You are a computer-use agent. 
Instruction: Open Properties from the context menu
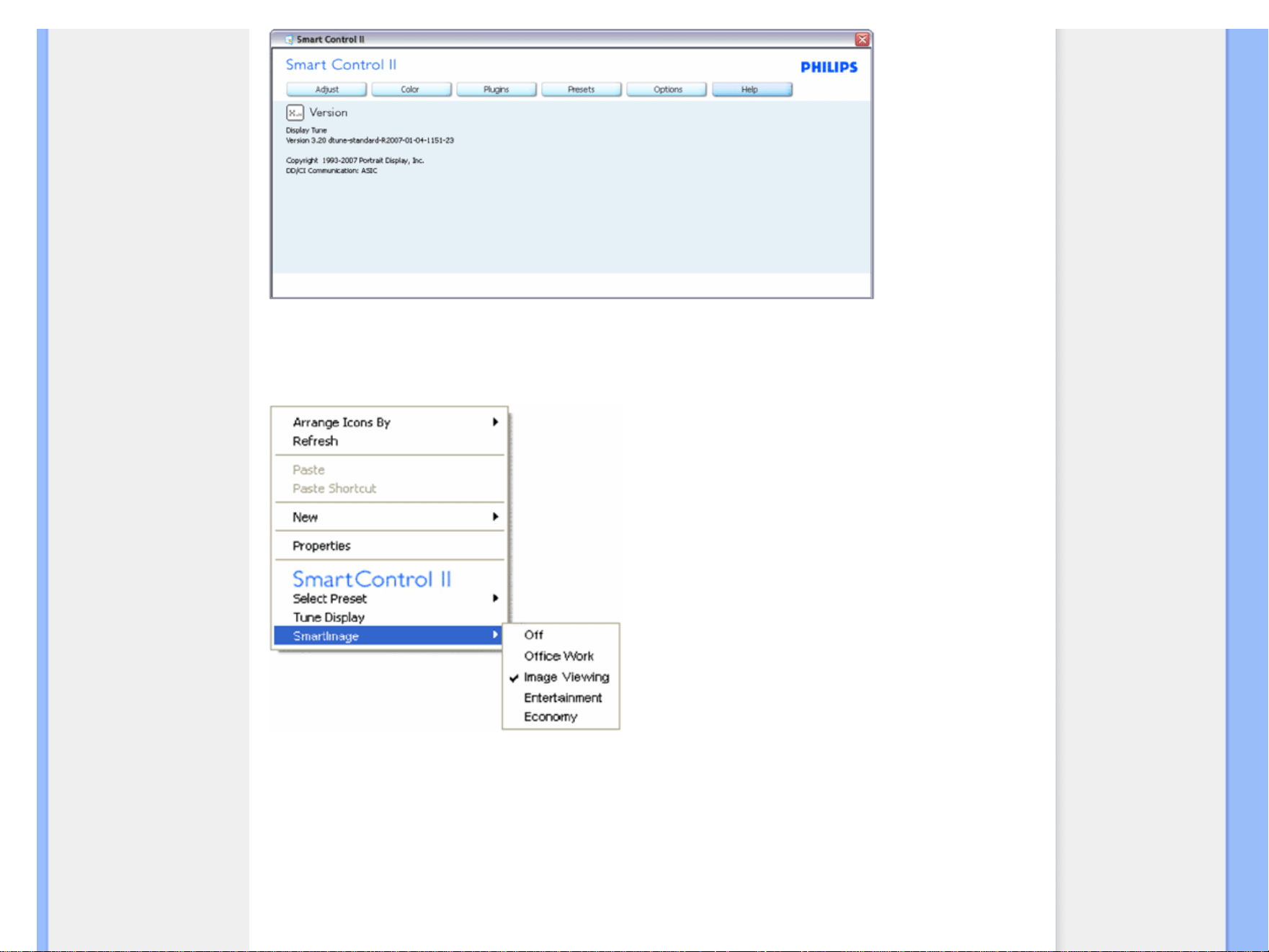coord(389,546)
